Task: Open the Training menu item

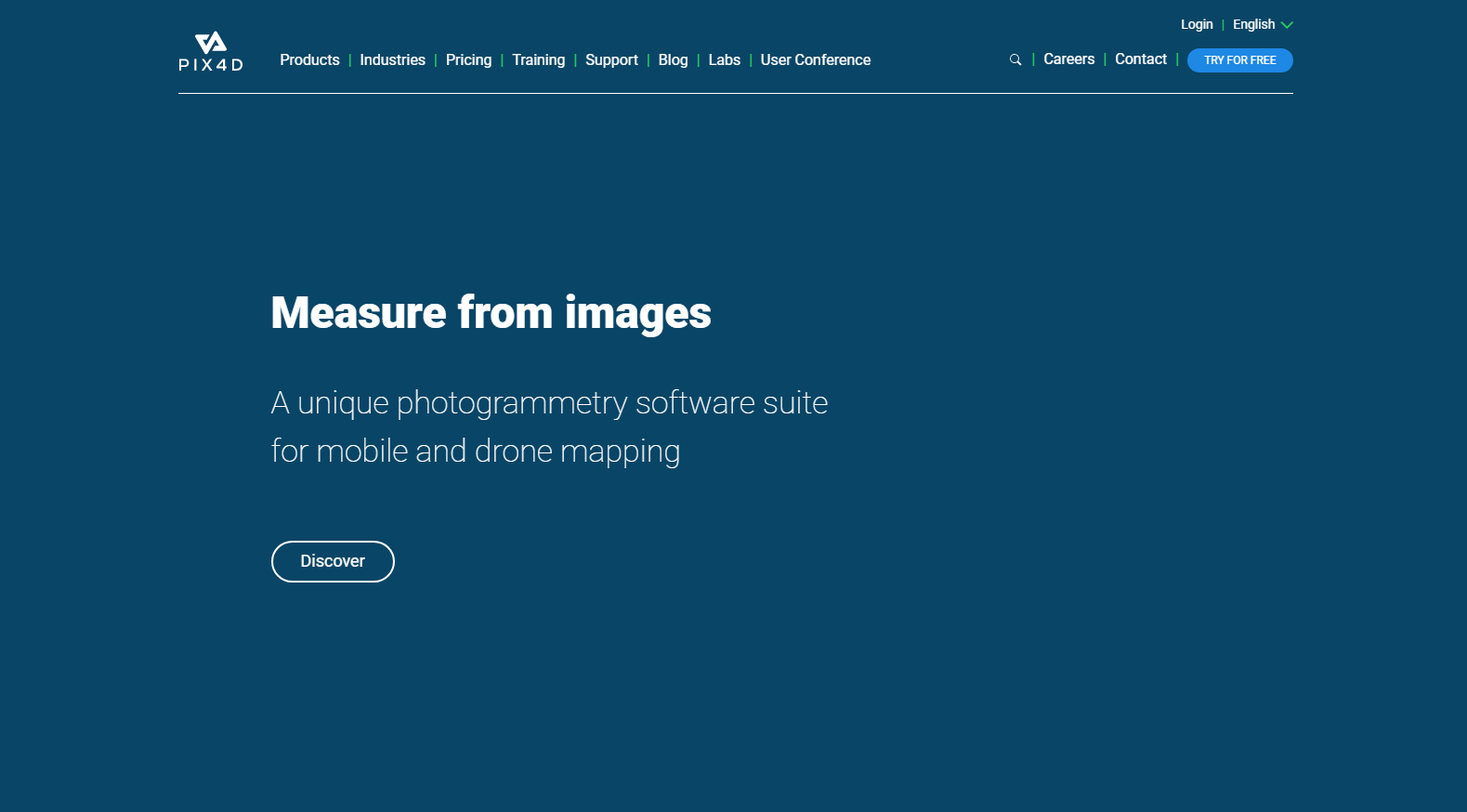Action: click(x=538, y=59)
